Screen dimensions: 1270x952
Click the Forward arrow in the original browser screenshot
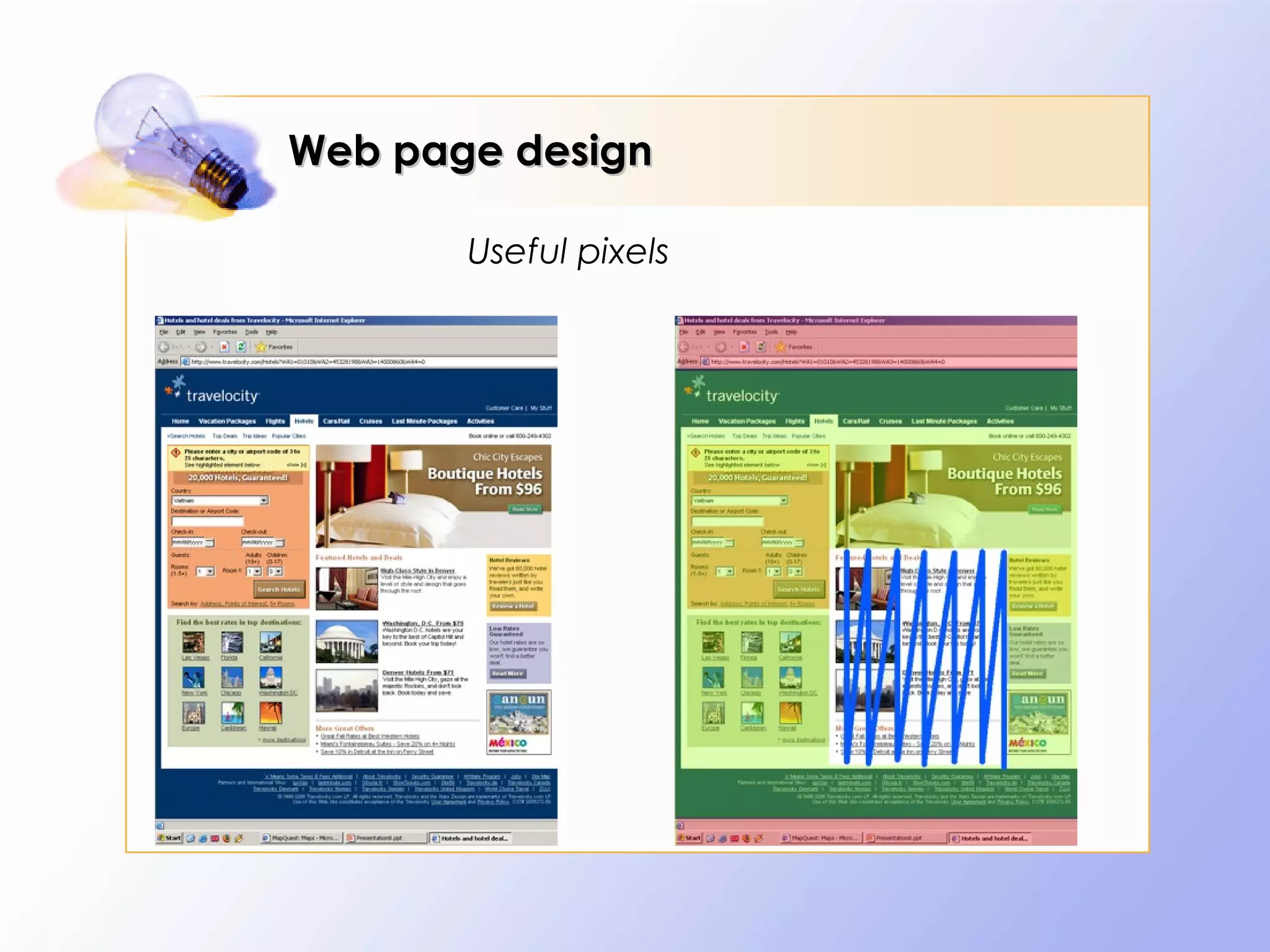(200, 347)
